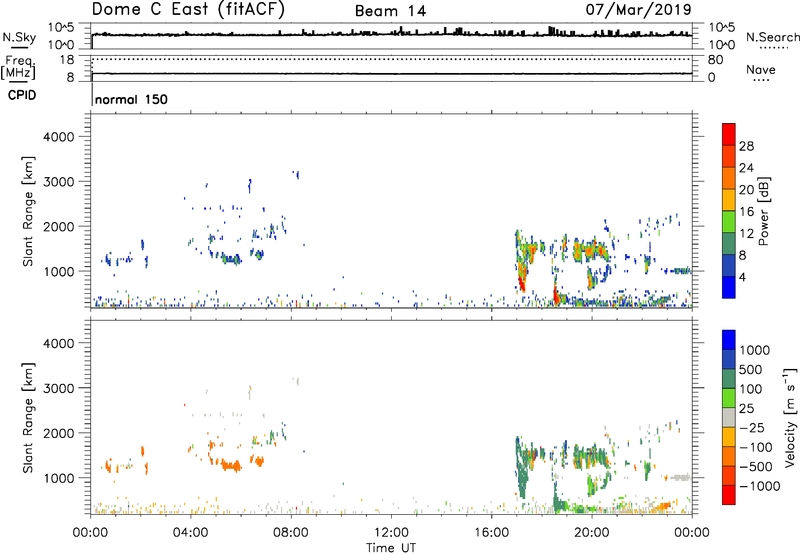
Task: Click the 04:00 time tick label
Action: click(190, 533)
